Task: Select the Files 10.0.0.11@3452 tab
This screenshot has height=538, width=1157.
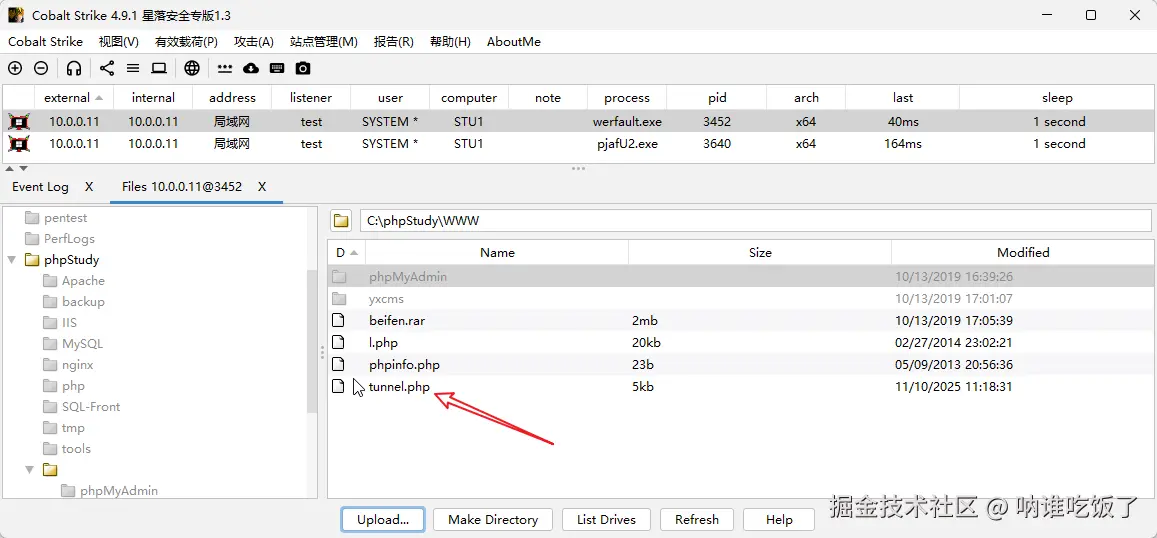Action: 182,187
